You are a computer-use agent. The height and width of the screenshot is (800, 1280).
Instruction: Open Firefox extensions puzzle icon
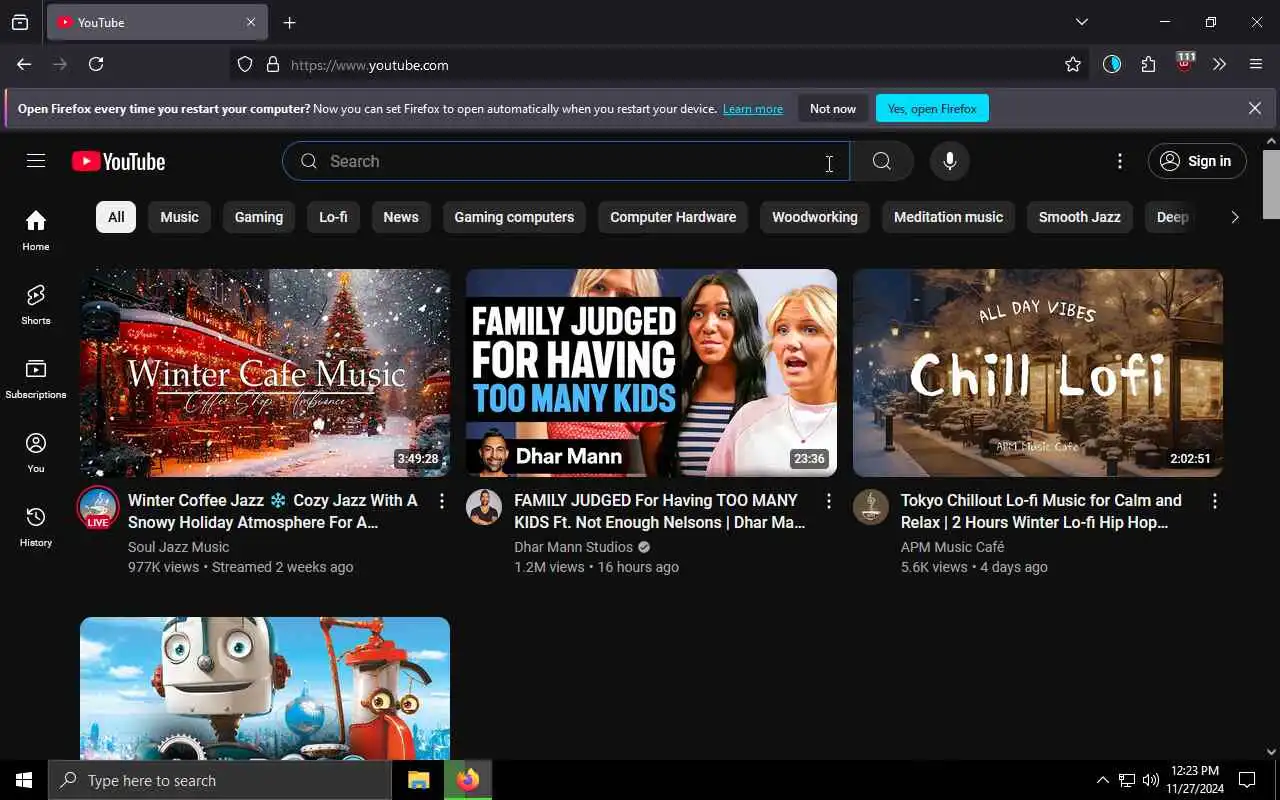(x=1149, y=64)
